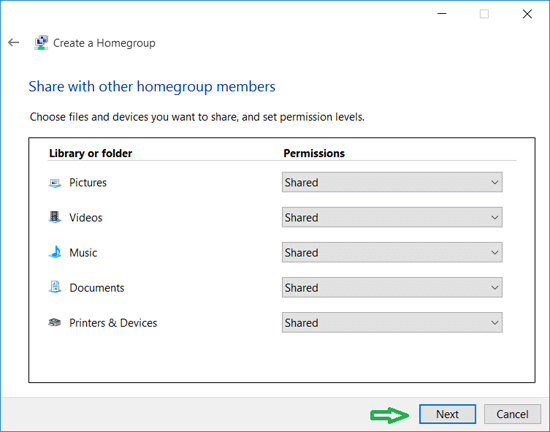Select the Printers & Devices label
This screenshot has width=550, height=432.
[113, 323]
